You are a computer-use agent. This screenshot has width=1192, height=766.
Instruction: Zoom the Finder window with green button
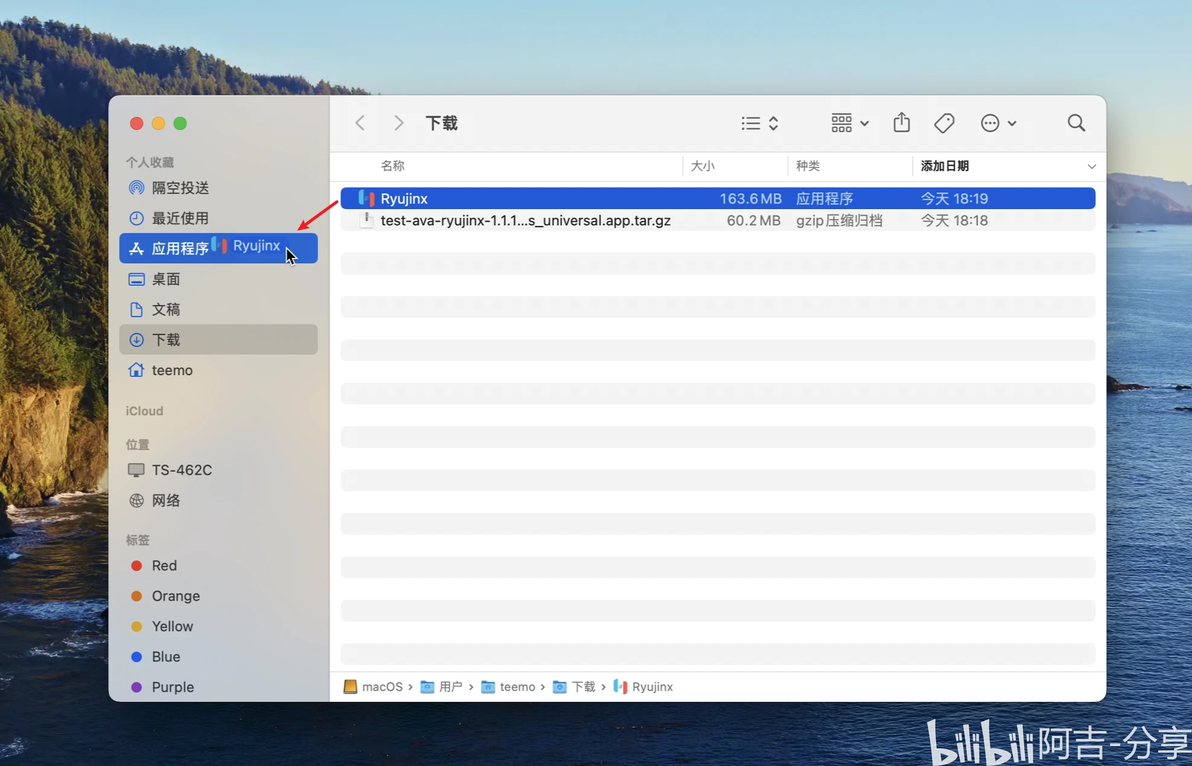click(x=180, y=123)
